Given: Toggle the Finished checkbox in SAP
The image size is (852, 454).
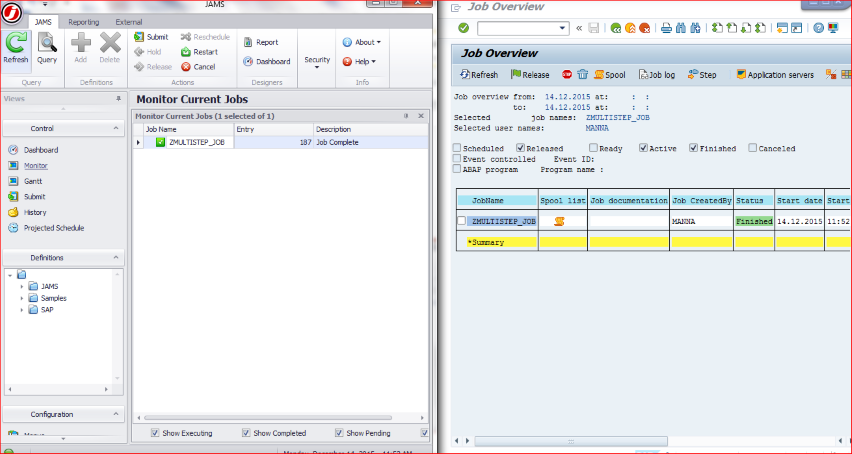Looking at the screenshot, I should pyautogui.click(x=693, y=148).
